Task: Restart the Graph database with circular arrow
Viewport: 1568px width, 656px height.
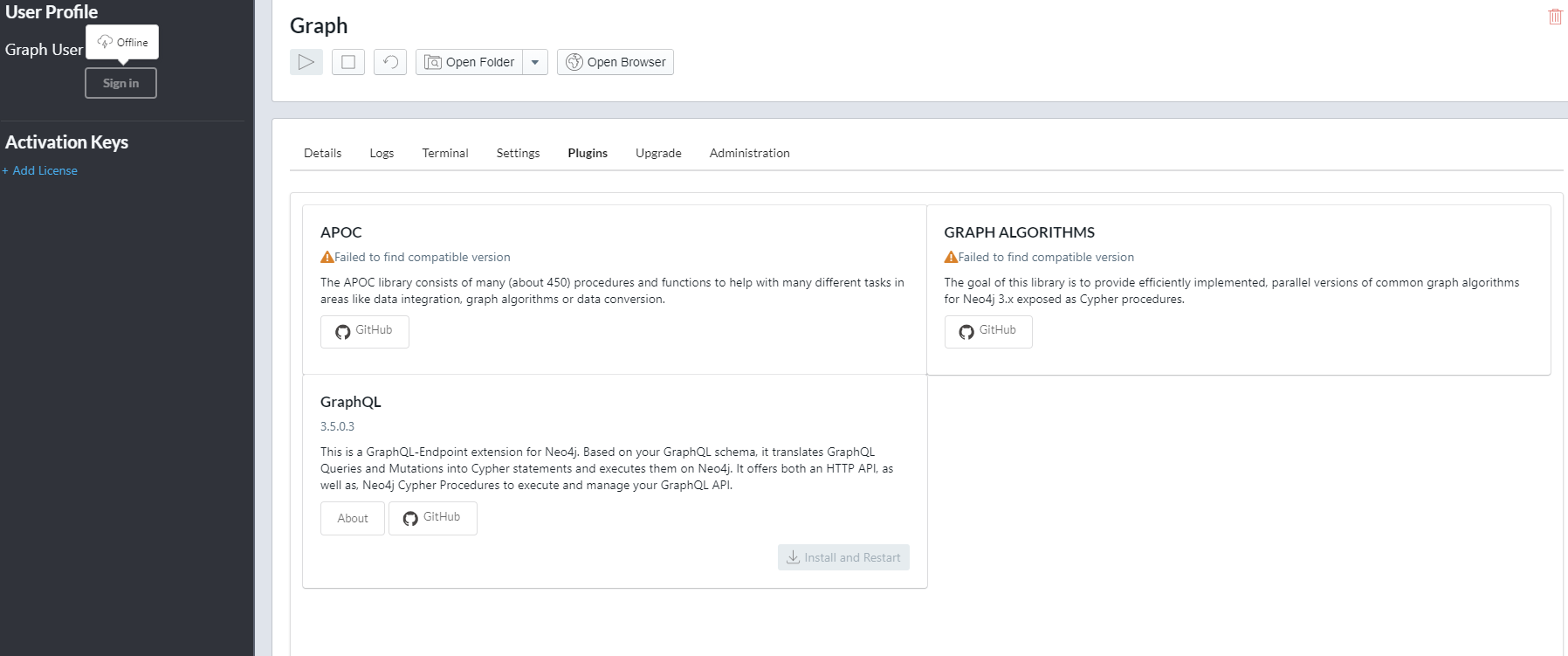Action: pos(390,62)
